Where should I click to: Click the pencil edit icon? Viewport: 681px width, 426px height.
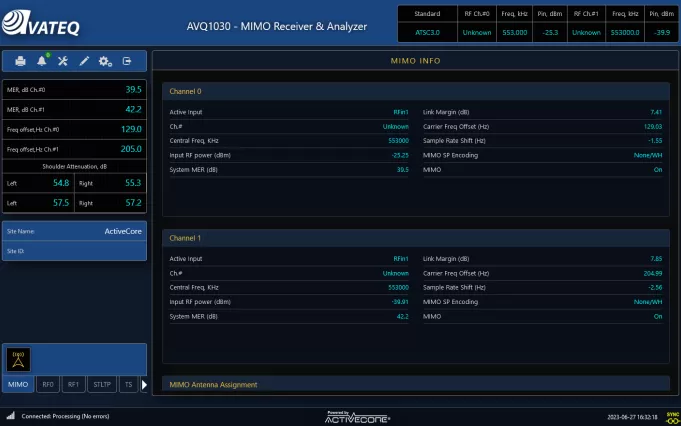point(84,61)
